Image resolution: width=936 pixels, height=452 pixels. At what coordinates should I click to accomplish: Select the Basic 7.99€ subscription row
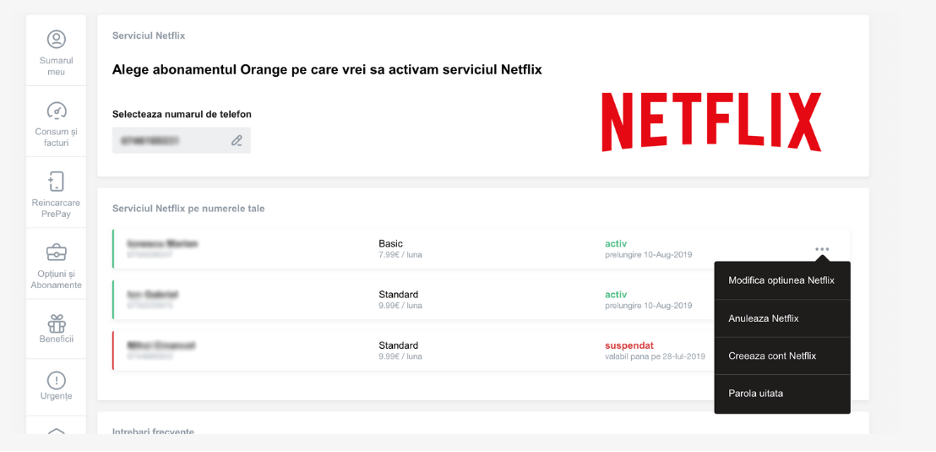tap(400, 249)
